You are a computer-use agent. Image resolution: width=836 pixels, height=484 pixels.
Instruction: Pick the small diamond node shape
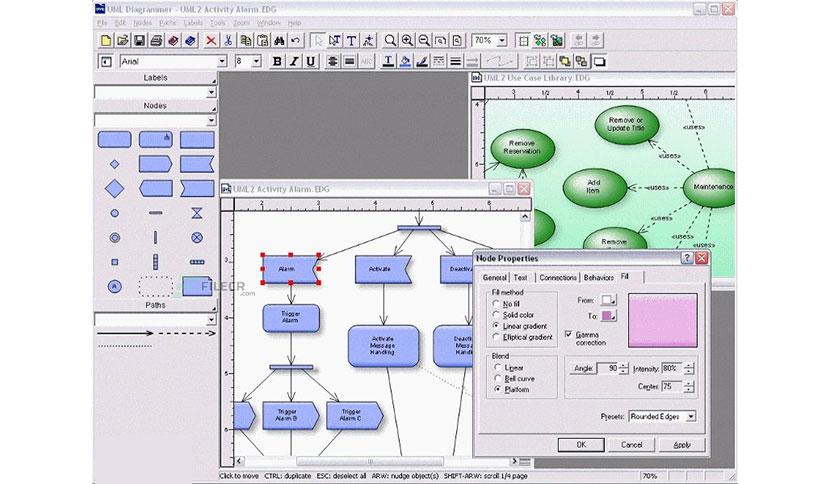click(114, 164)
